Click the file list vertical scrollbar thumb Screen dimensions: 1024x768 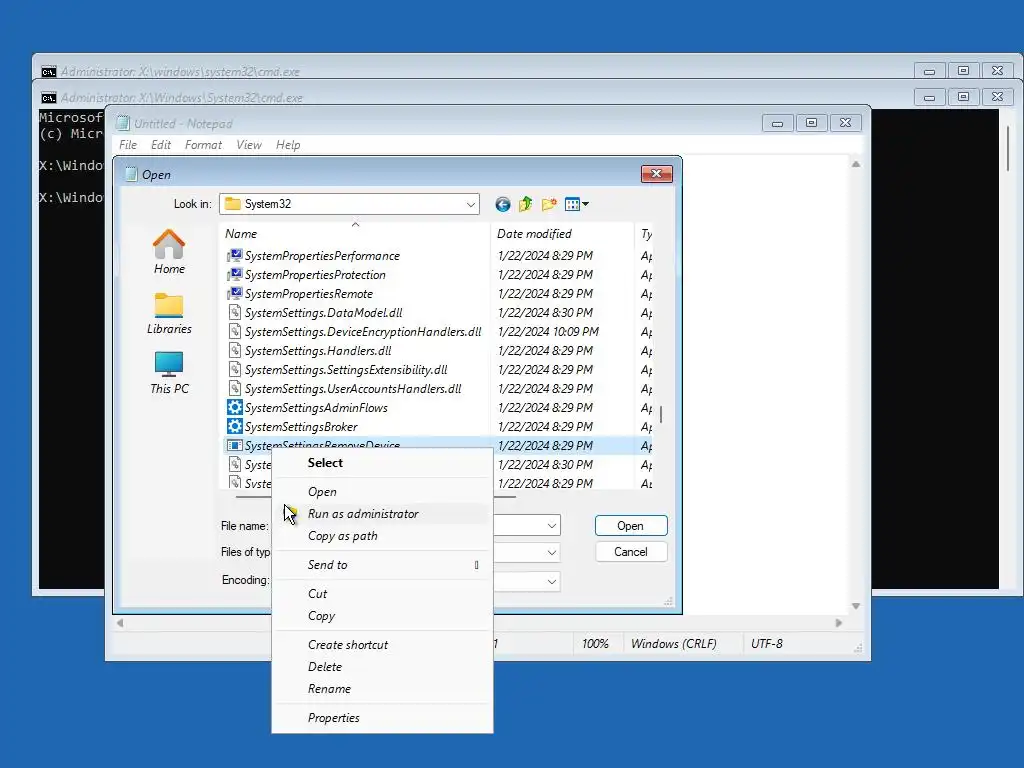click(x=661, y=414)
